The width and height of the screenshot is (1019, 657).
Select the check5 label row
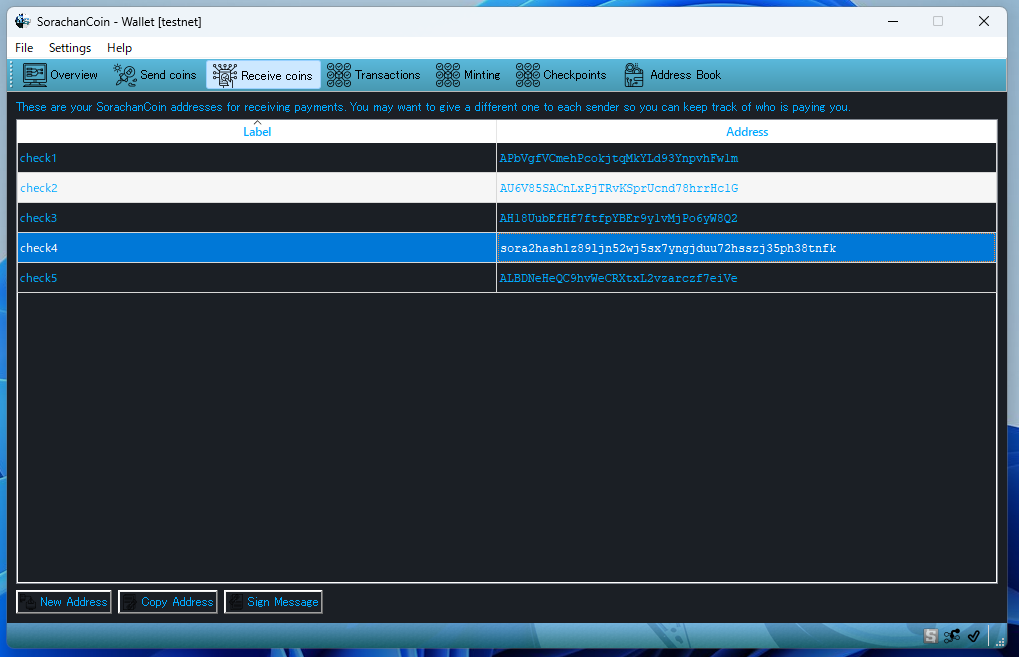click(x=39, y=278)
